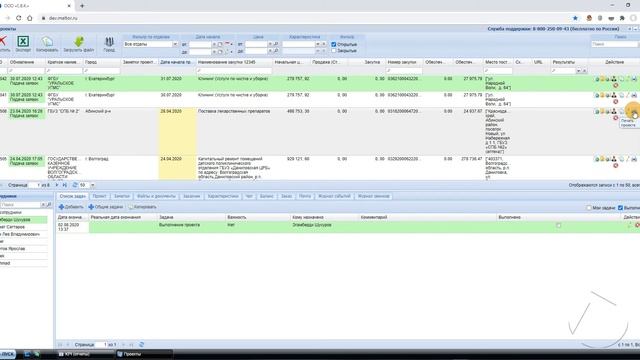Viewport: 640px width, 360px height.
Task: Select the Список задач tab
Action: [x=72, y=196]
